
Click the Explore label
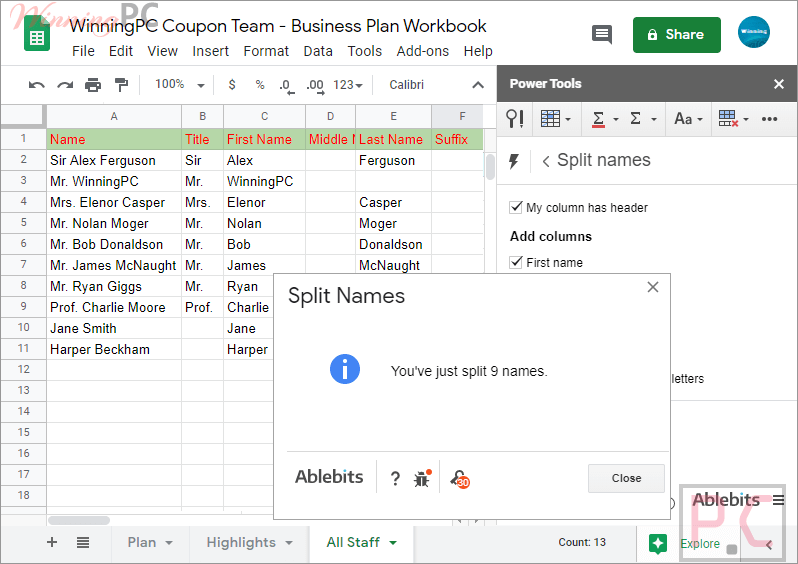(x=700, y=544)
